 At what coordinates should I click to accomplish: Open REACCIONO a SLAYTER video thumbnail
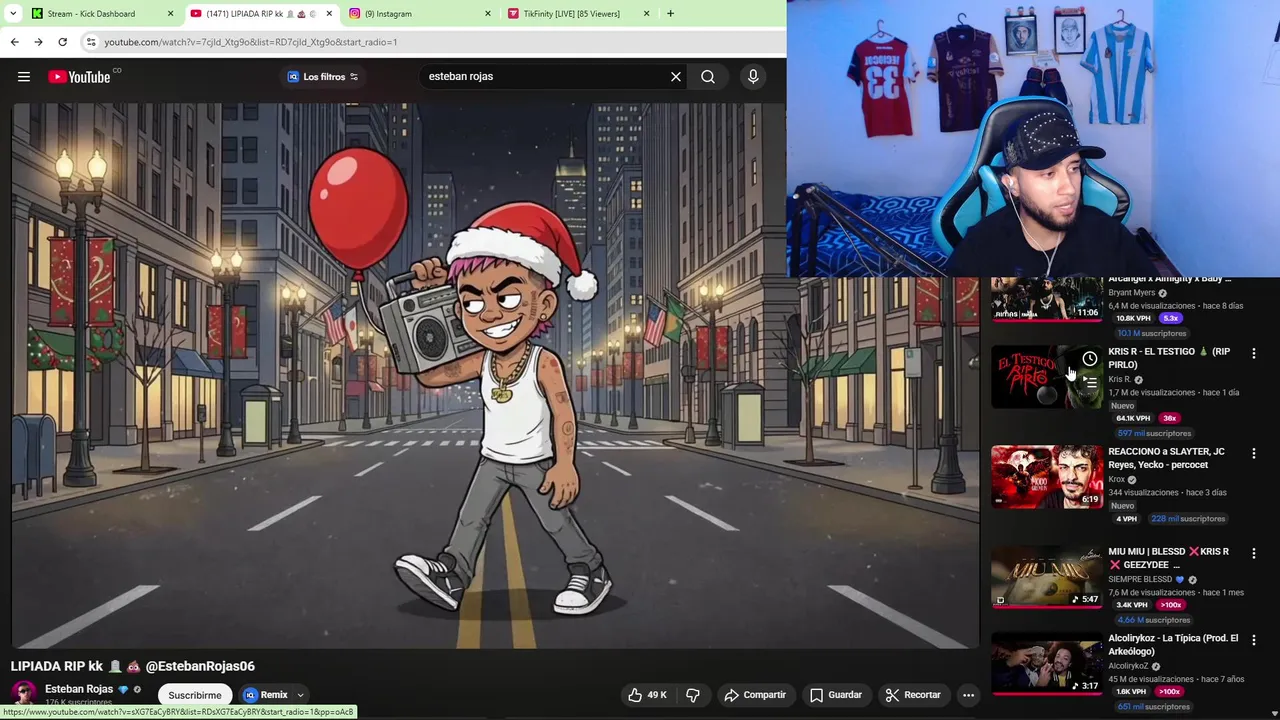1047,477
